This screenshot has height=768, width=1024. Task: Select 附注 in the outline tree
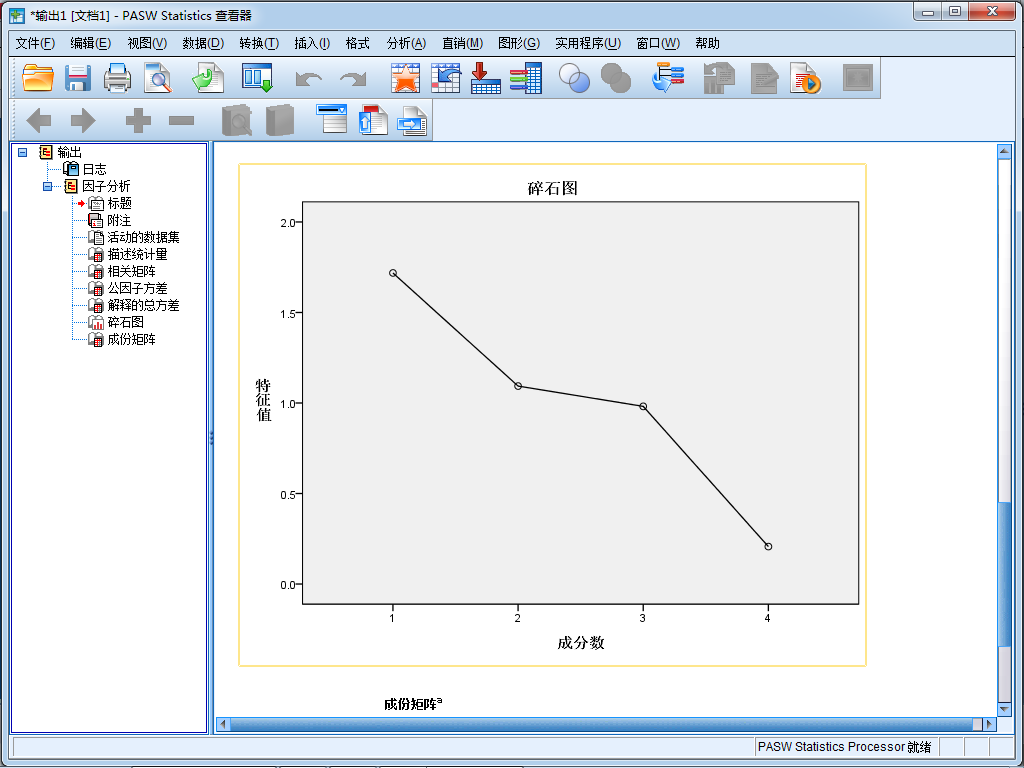click(119, 220)
